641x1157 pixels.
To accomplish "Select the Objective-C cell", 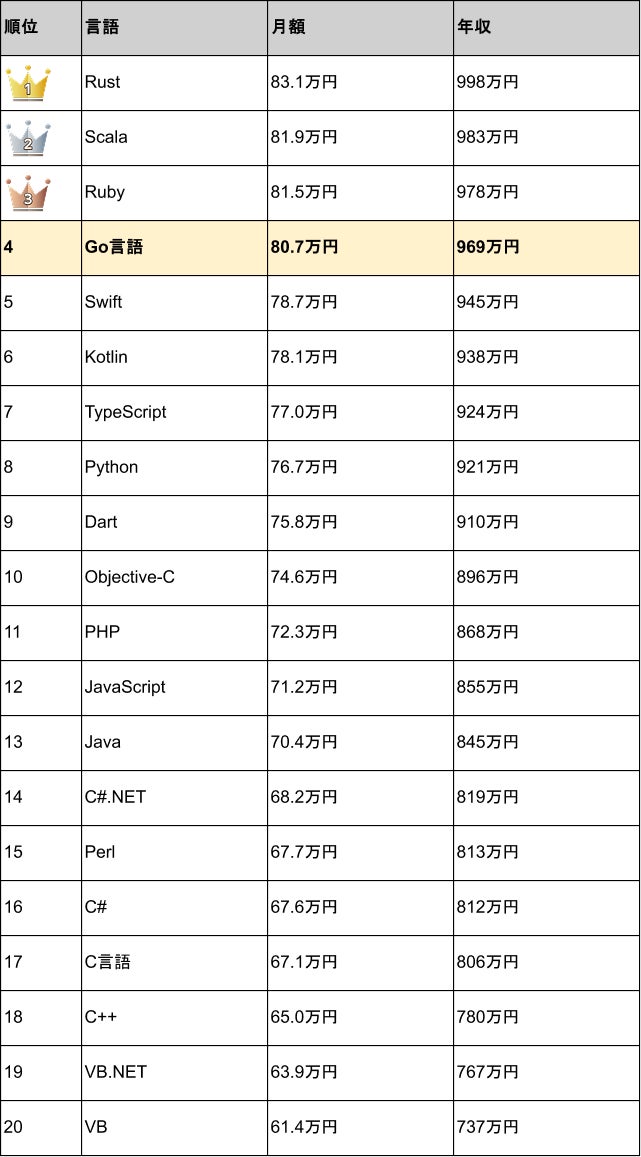I will click(x=130, y=578).
